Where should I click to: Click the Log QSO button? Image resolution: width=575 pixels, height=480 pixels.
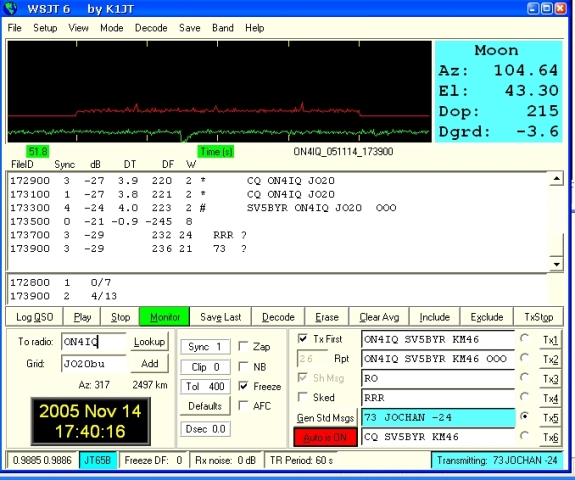click(34, 317)
